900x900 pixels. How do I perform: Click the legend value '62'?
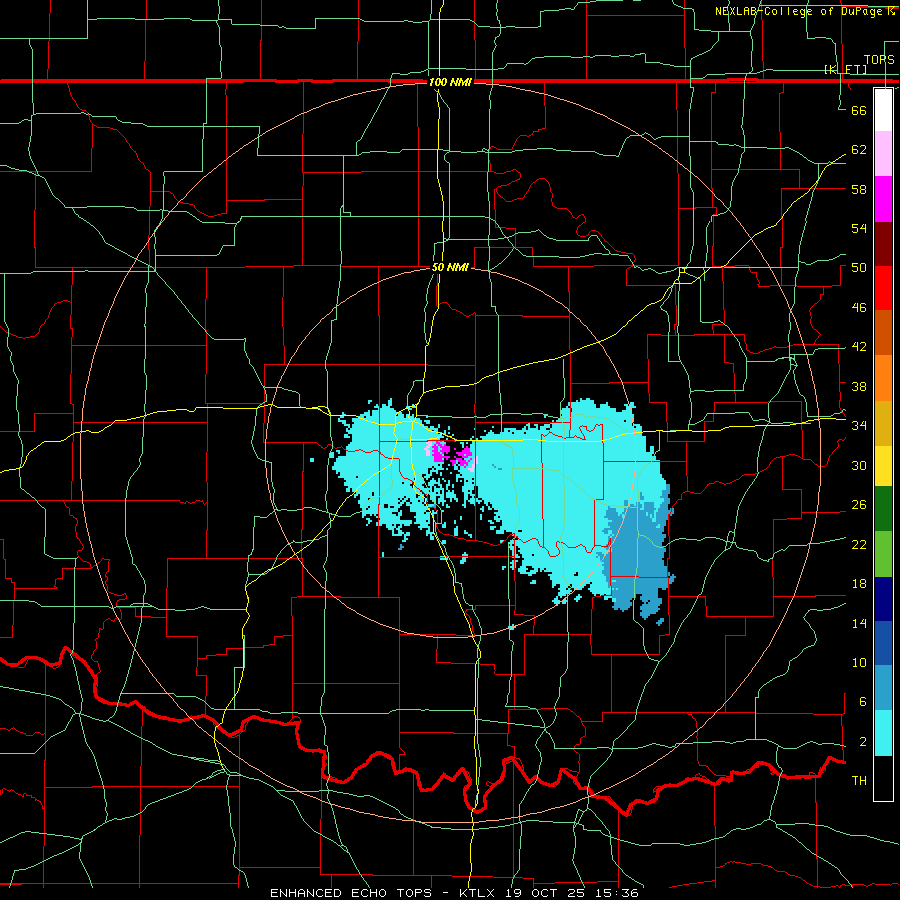pos(859,149)
